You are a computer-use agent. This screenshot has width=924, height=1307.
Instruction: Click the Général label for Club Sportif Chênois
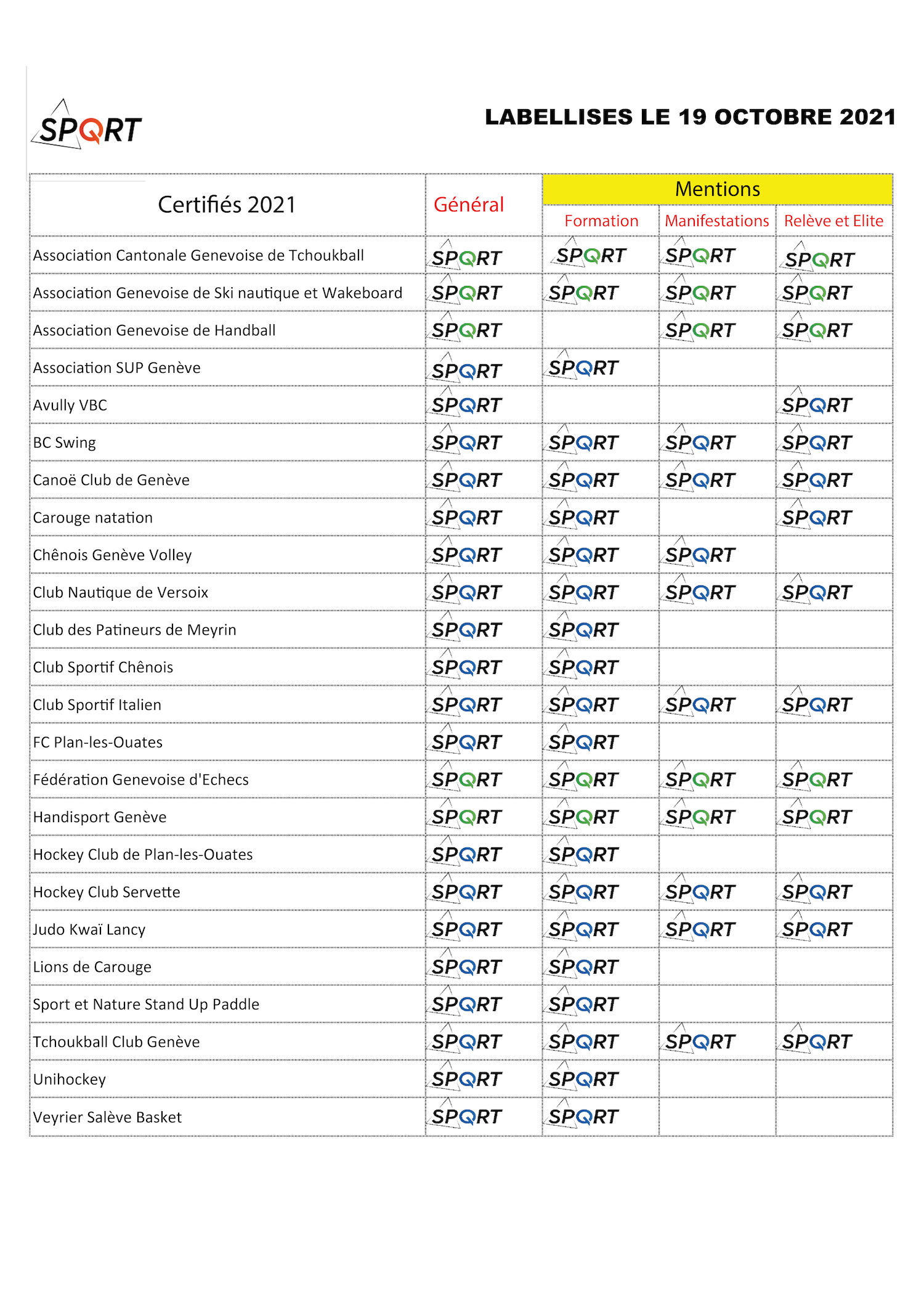(x=465, y=664)
